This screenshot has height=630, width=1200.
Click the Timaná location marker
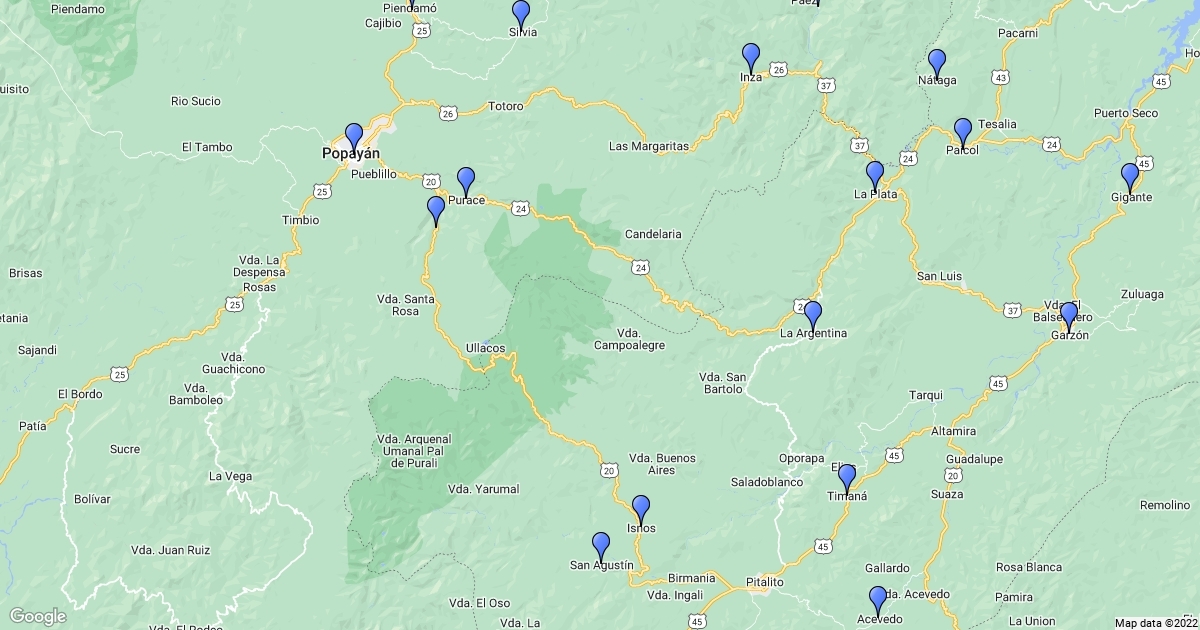point(847,479)
